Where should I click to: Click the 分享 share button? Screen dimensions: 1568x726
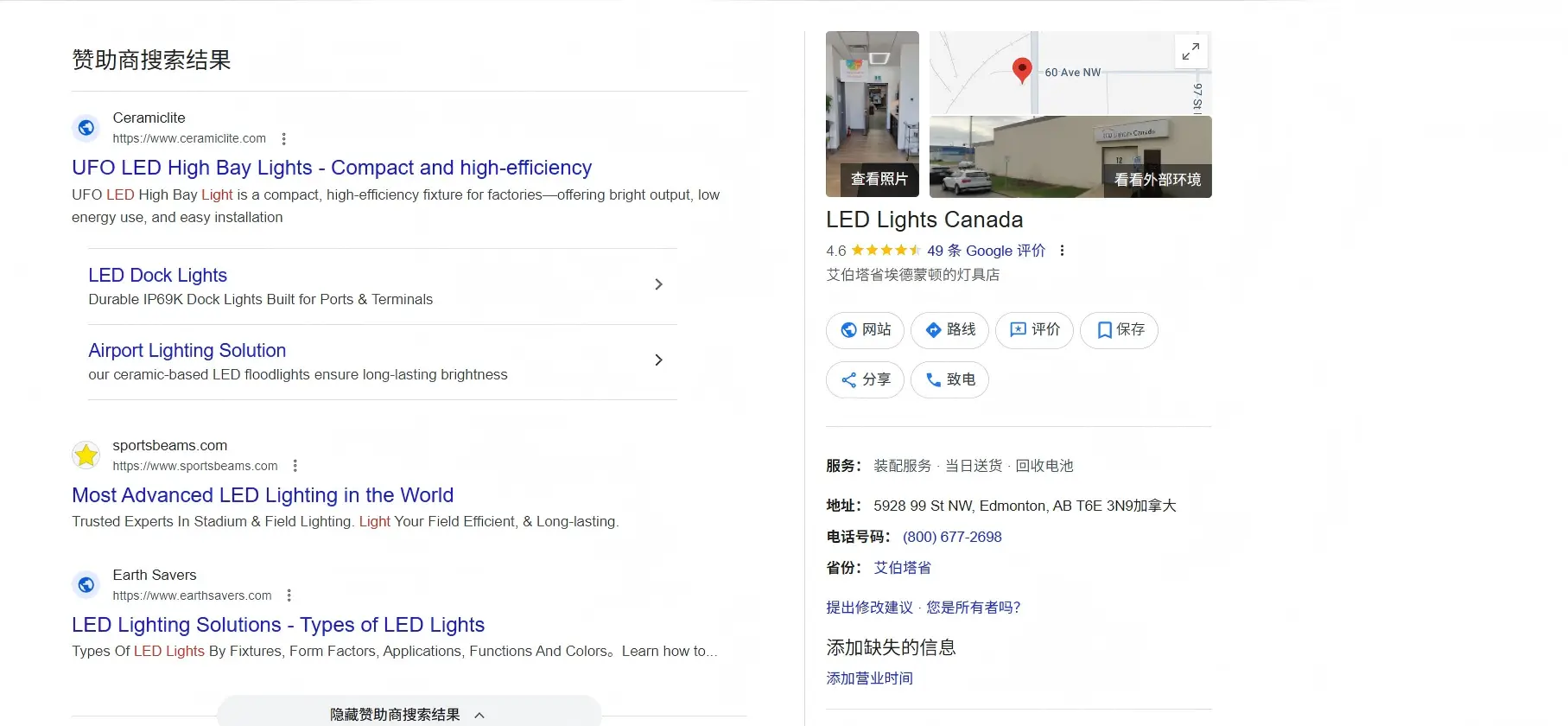(865, 379)
